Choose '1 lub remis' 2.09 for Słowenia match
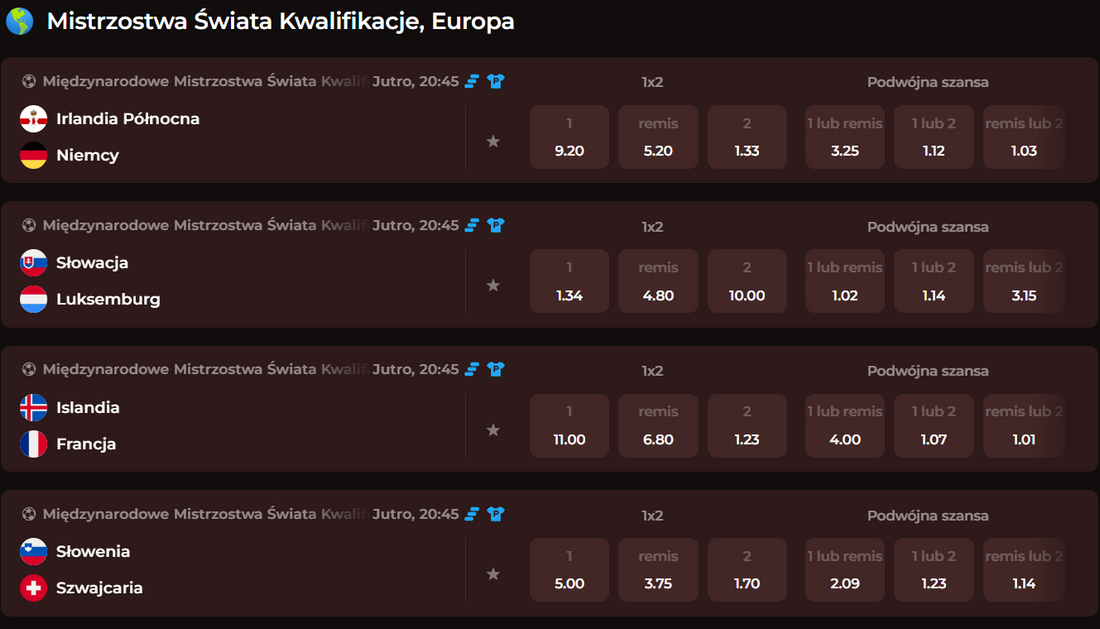1100x629 pixels. pyautogui.click(x=845, y=570)
